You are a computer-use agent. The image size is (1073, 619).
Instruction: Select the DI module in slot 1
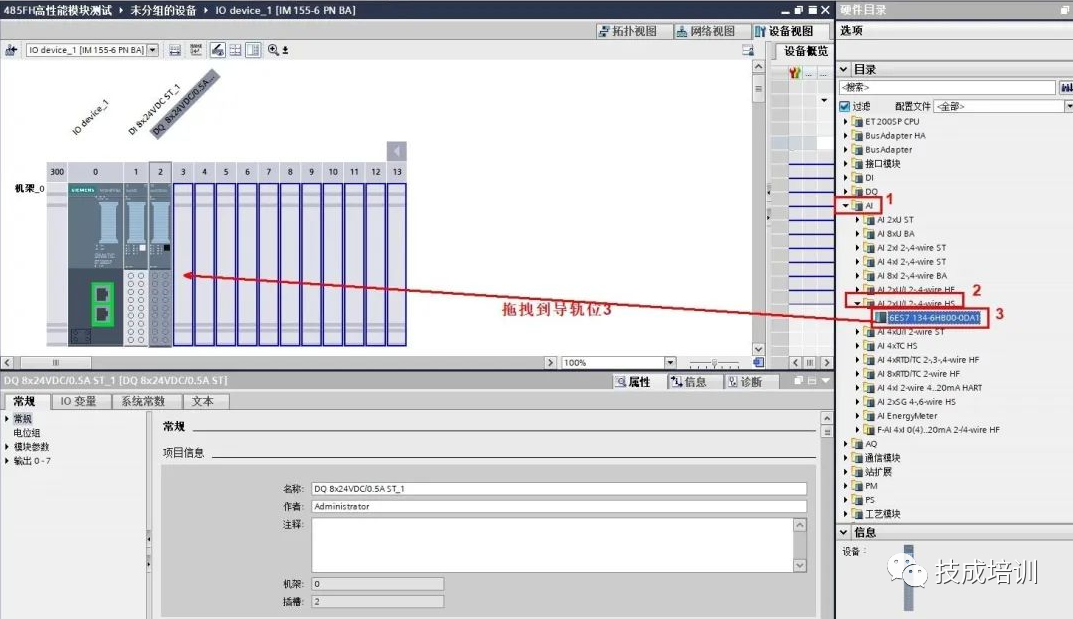135,264
